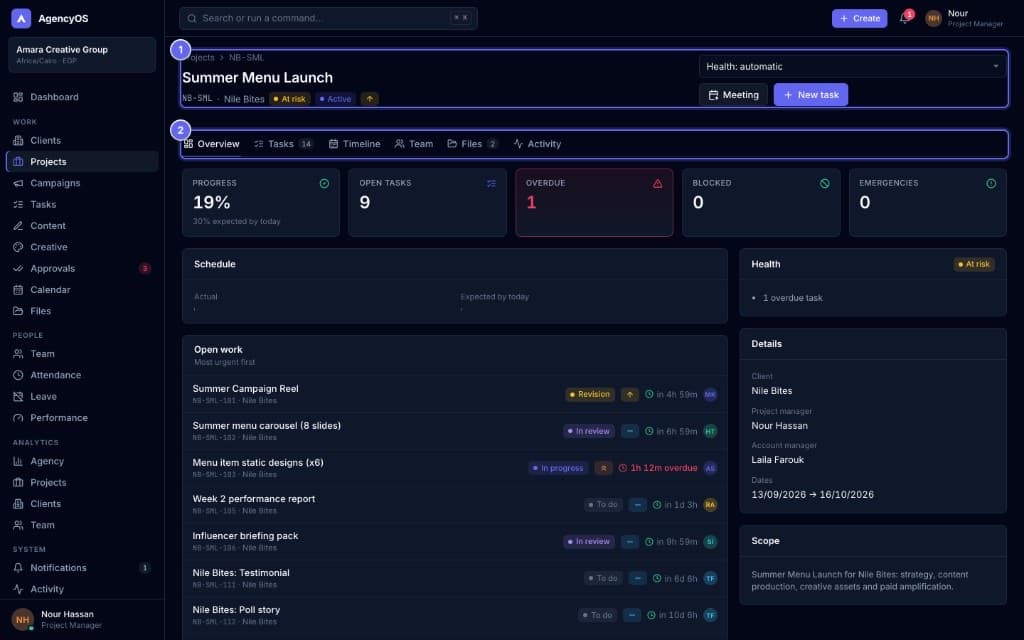Open the Nile Bites: Testimonial task
The width and height of the screenshot is (1024, 640).
(x=455, y=579)
